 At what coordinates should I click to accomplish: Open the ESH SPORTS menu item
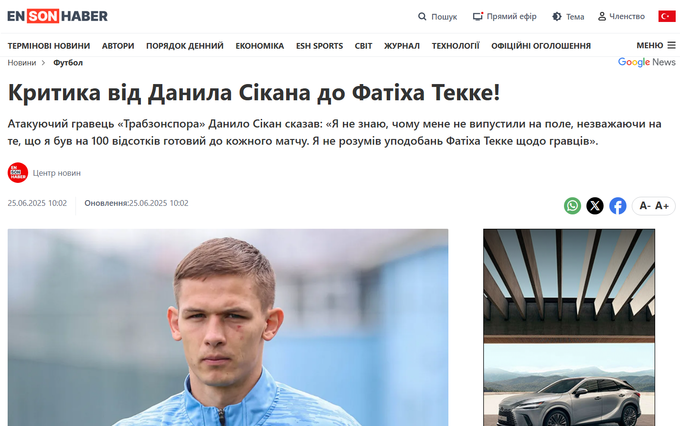[319, 46]
